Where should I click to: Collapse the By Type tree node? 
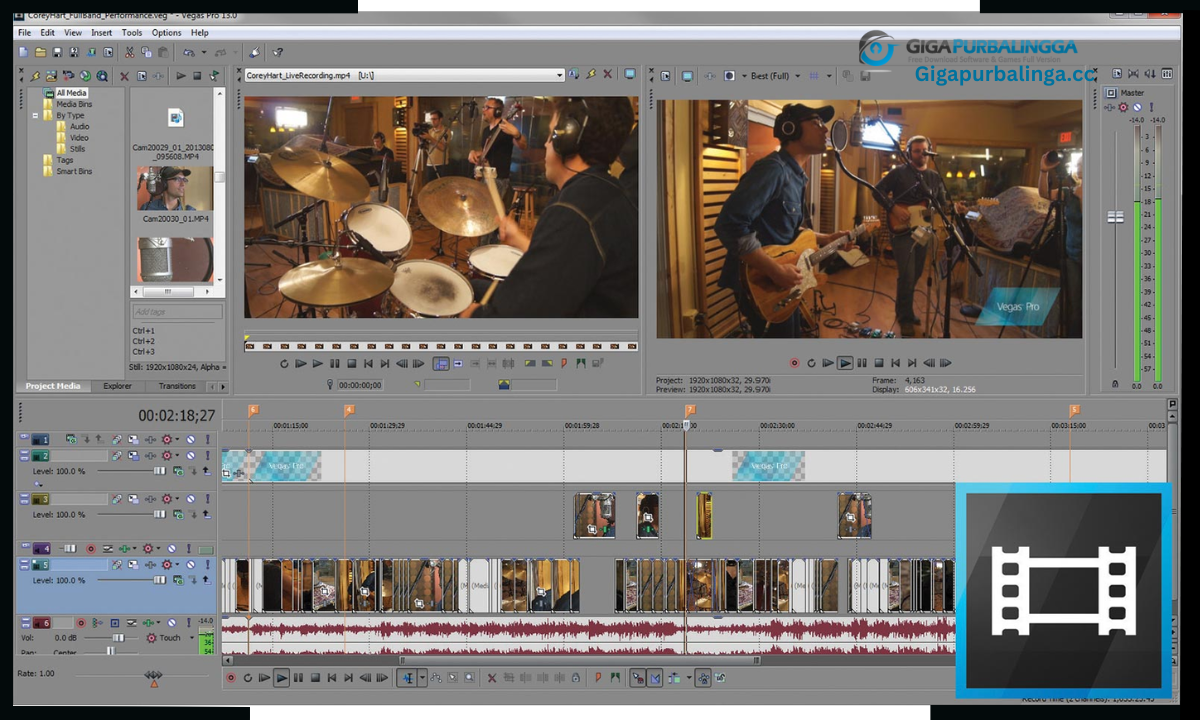pyautogui.click(x=35, y=116)
